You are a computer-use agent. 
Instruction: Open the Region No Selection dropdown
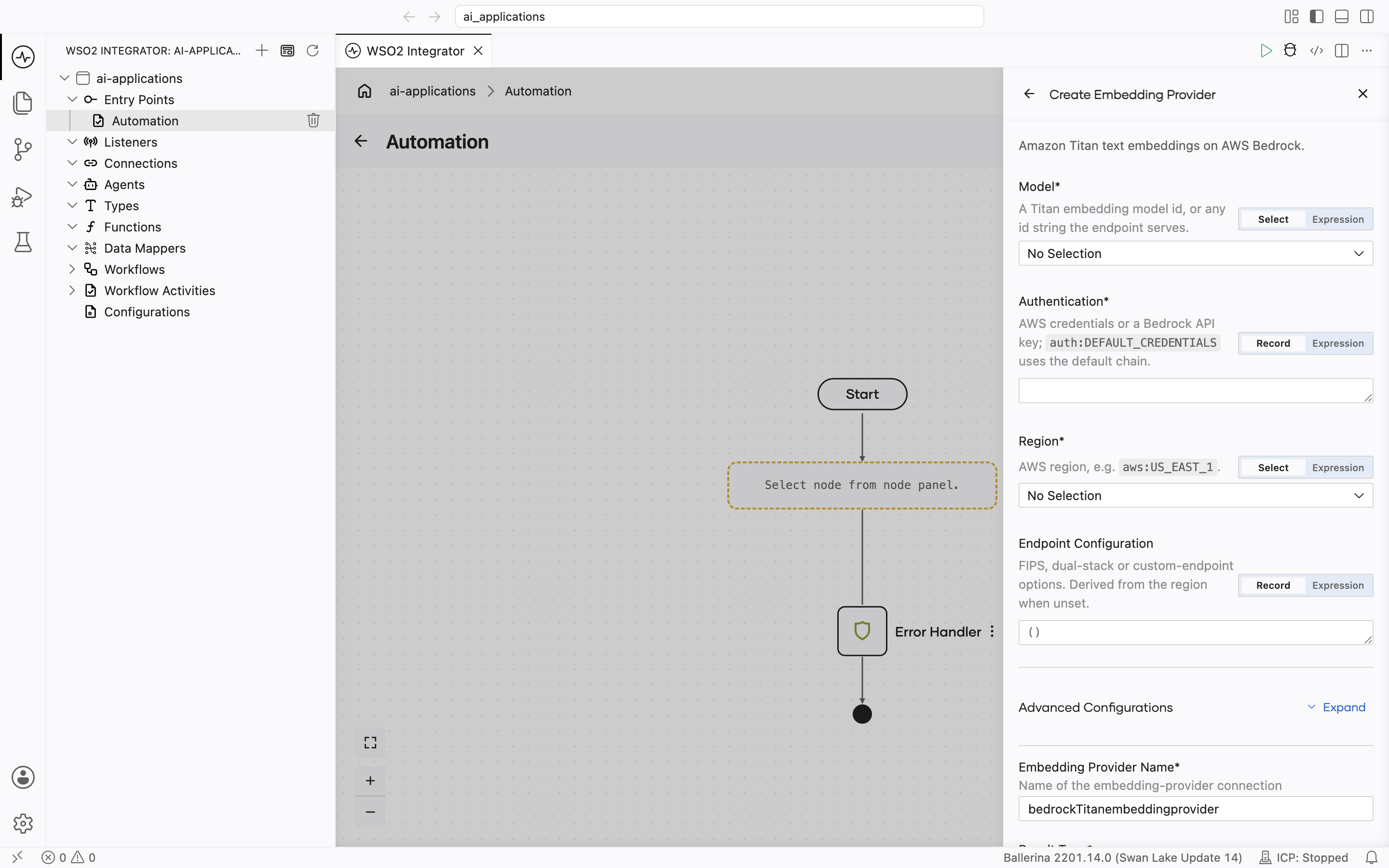1196,495
